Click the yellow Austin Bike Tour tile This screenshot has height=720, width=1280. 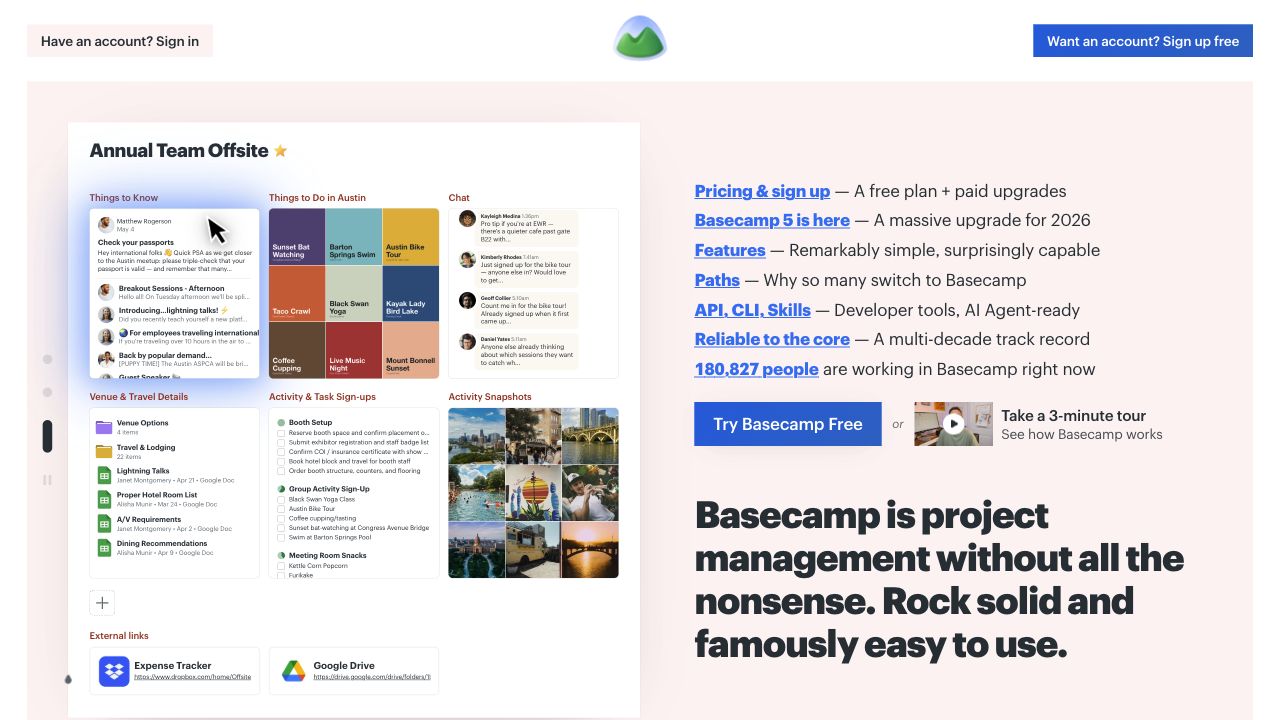pyautogui.click(x=410, y=236)
